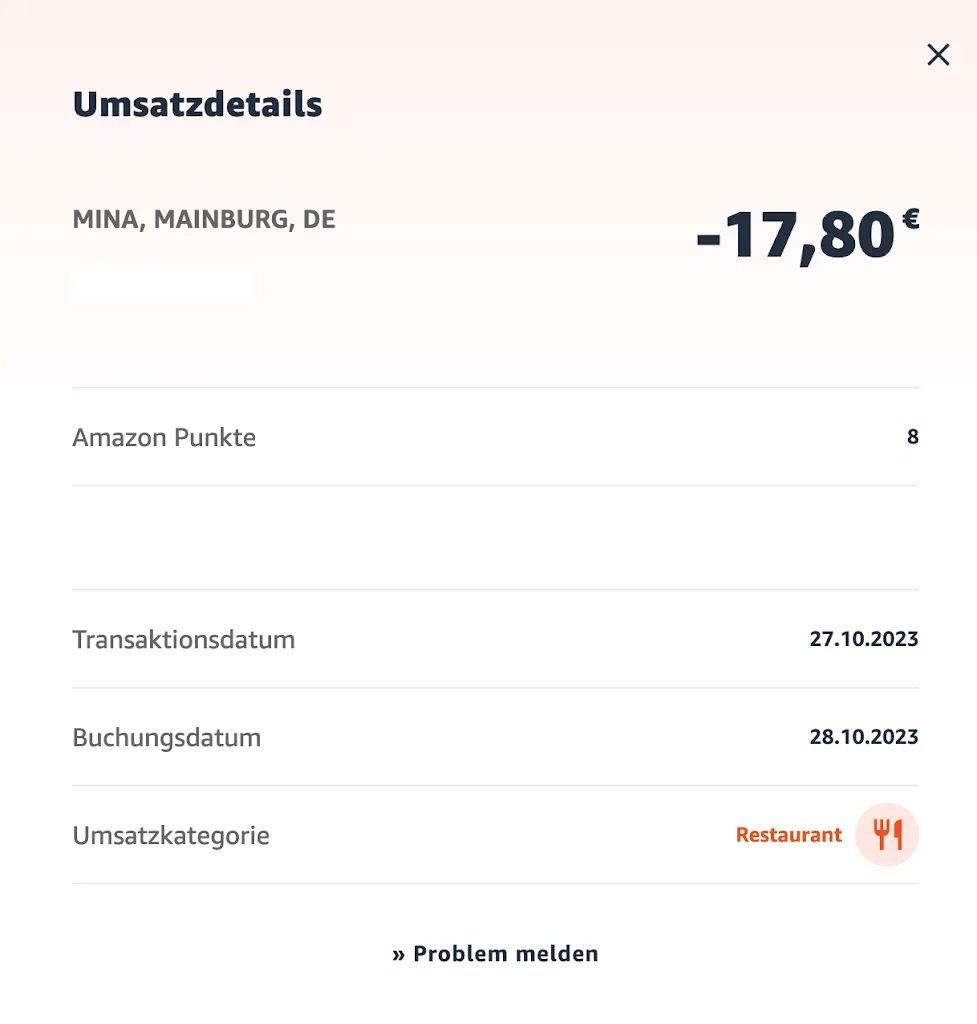Viewport: 977px width, 1024px height.
Task: Select the Umsatzkategorie label
Action: [171, 836]
